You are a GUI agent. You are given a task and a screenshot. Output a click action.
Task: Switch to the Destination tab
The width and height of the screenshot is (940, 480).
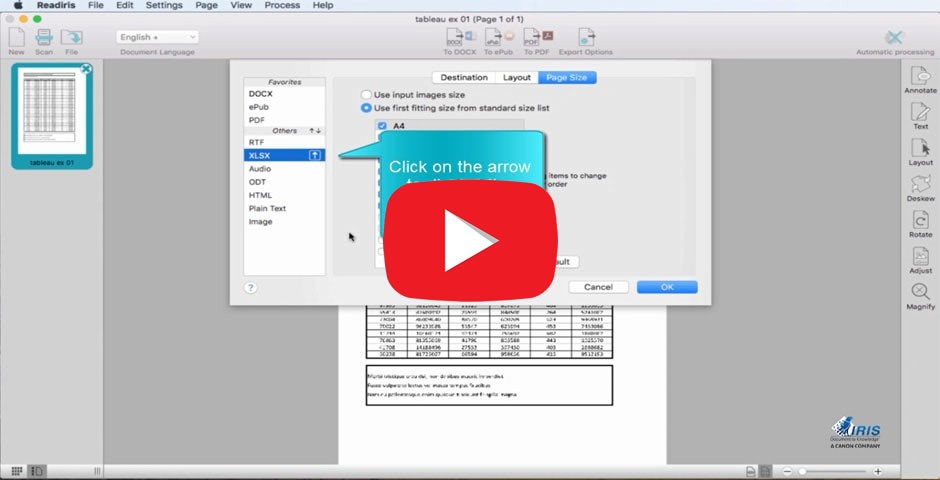463,77
